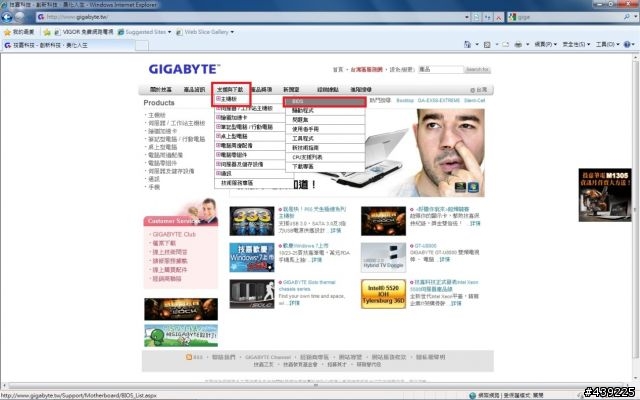640x400 pixels.
Task: Click the Home icon in command bar
Action: [x=467, y=44]
